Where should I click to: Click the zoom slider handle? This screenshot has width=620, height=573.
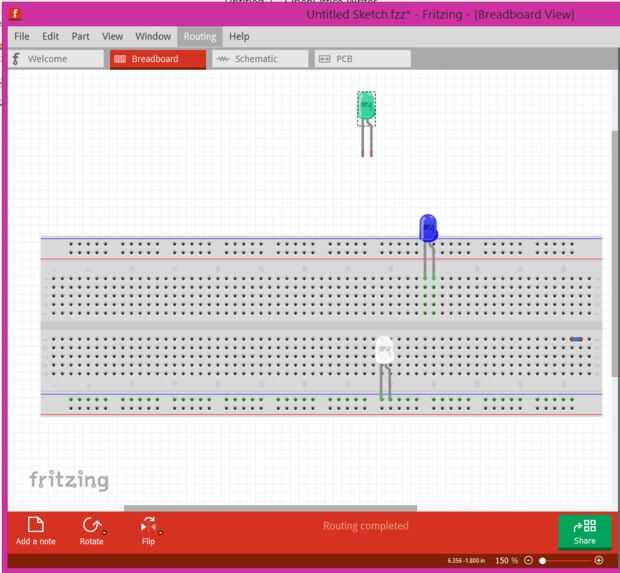pyautogui.click(x=543, y=560)
